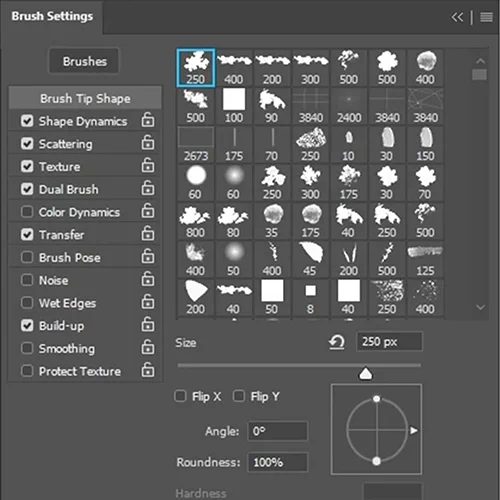Collapse panel using double-arrow icon
This screenshot has width=500, height=500.
[457, 17]
